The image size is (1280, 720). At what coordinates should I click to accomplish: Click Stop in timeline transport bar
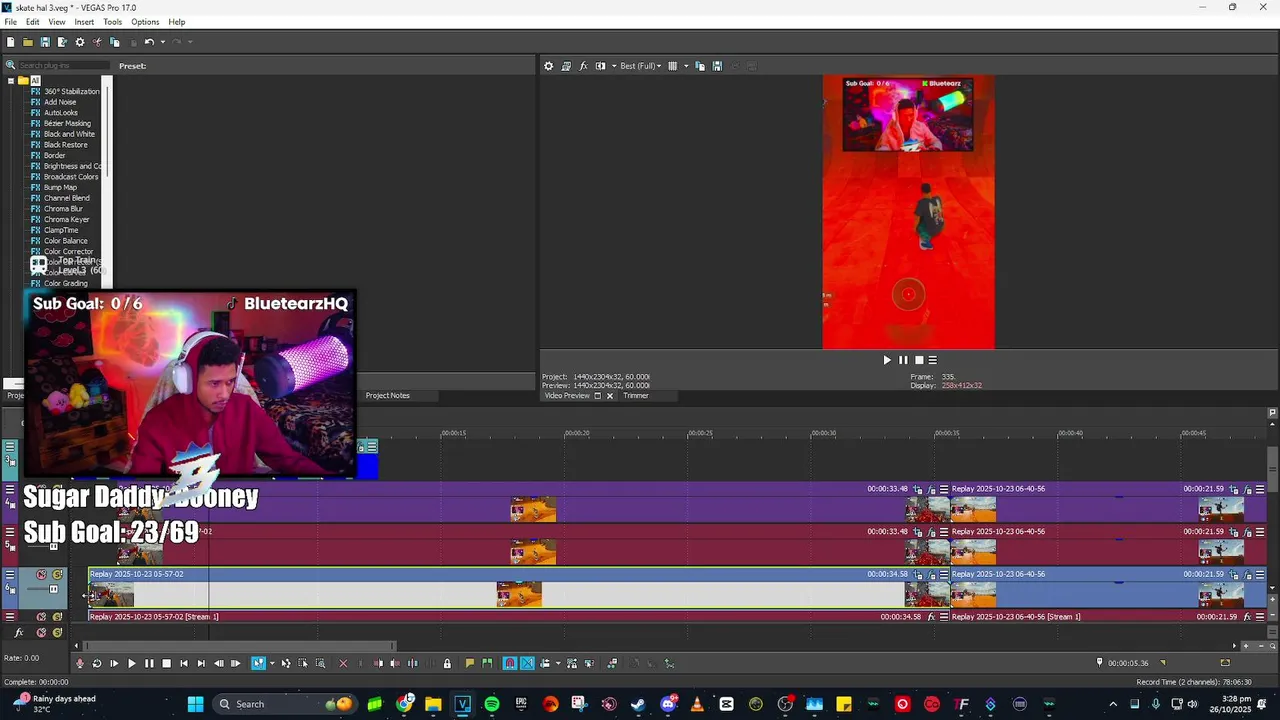click(x=167, y=663)
